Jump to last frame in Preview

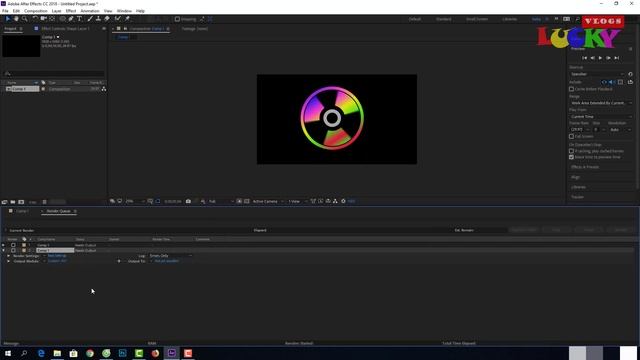pos(616,58)
